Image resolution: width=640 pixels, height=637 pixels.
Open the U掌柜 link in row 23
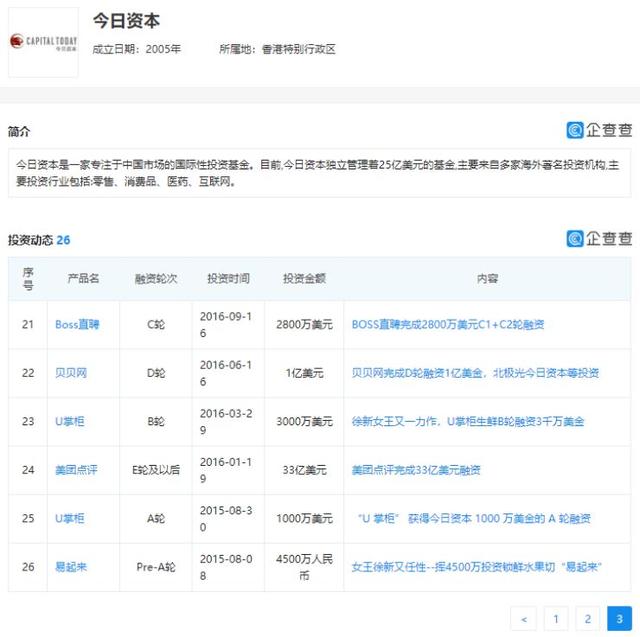coord(70,422)
